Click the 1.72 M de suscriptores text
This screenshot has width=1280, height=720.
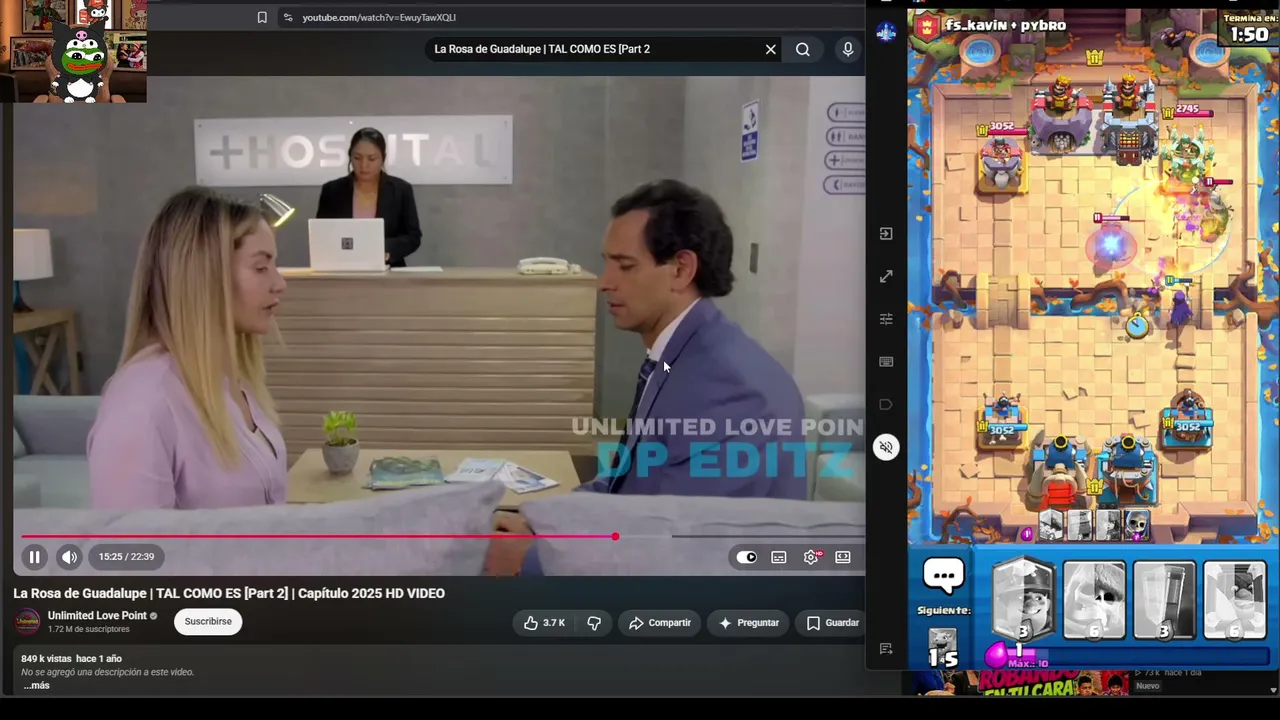89,630
